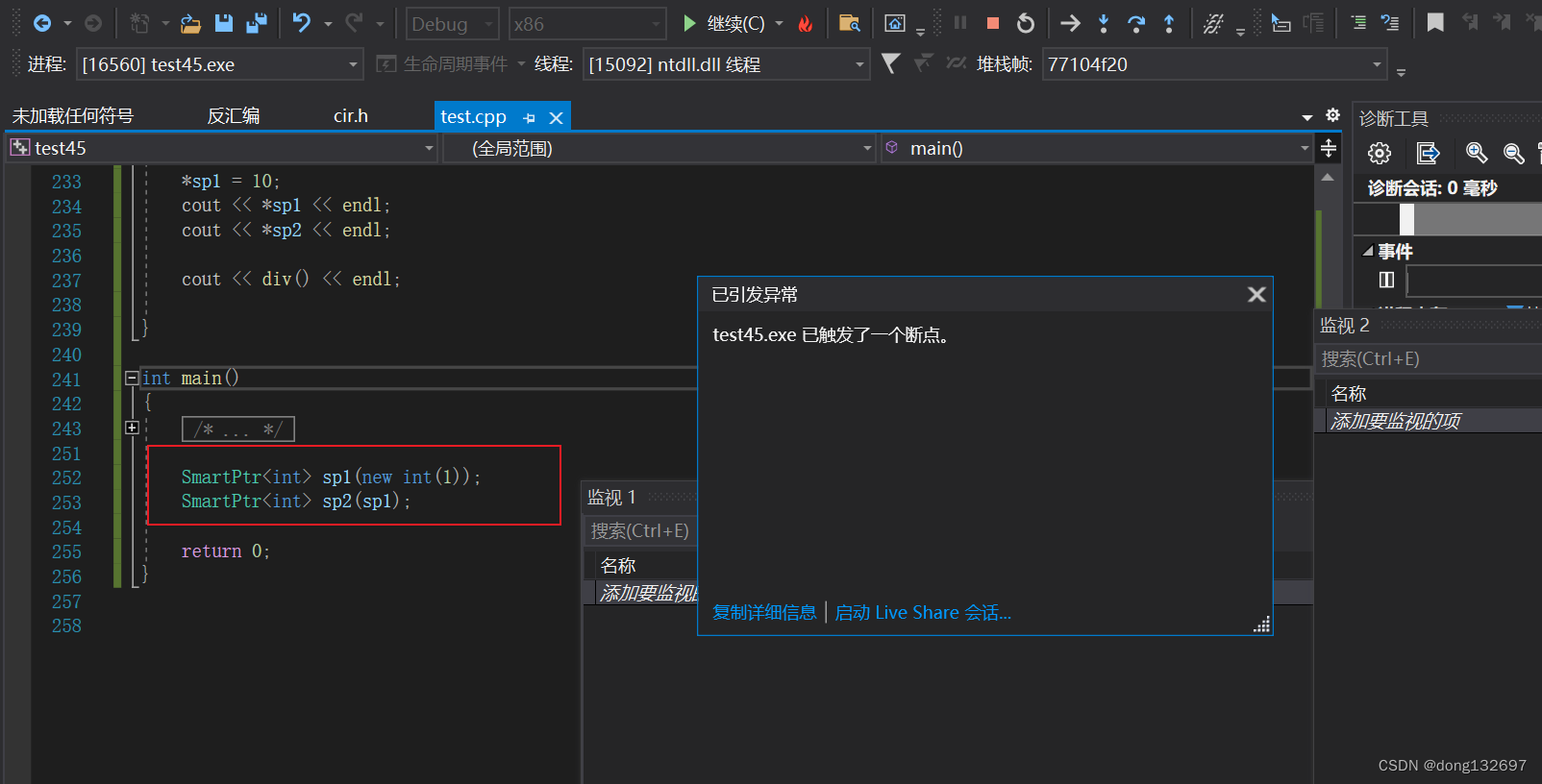1542x784 pixels.
Task: Click the Find in Files folder icon
Action: [849, 23]
